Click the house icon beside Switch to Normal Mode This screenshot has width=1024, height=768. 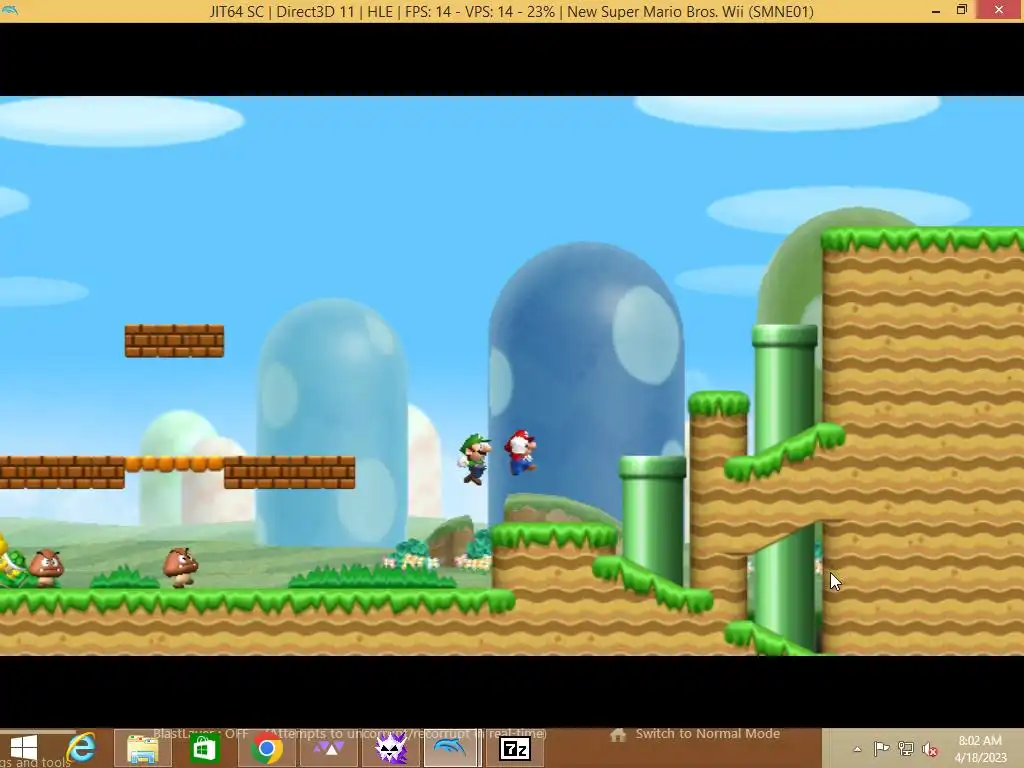coord(618,734)
